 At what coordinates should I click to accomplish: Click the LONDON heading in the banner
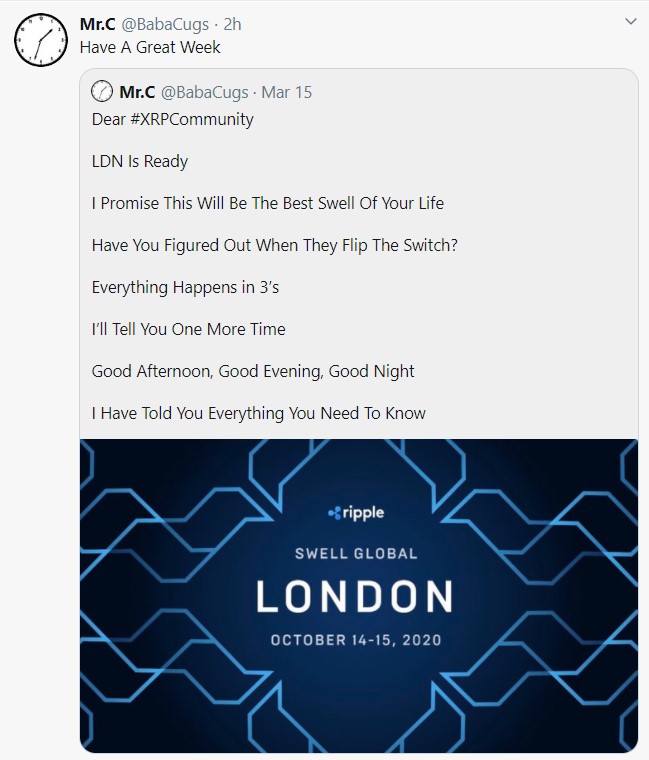point(355,597)
